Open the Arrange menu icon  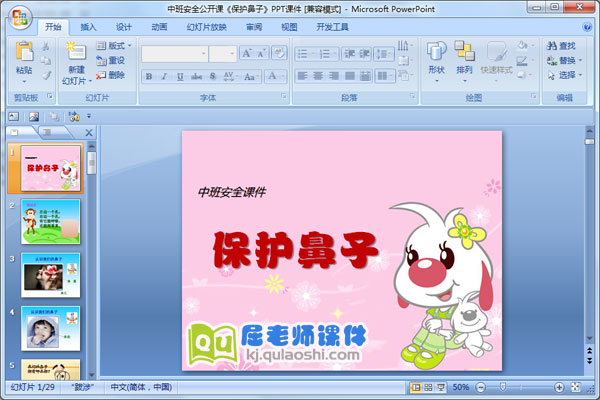coord(464,59)
